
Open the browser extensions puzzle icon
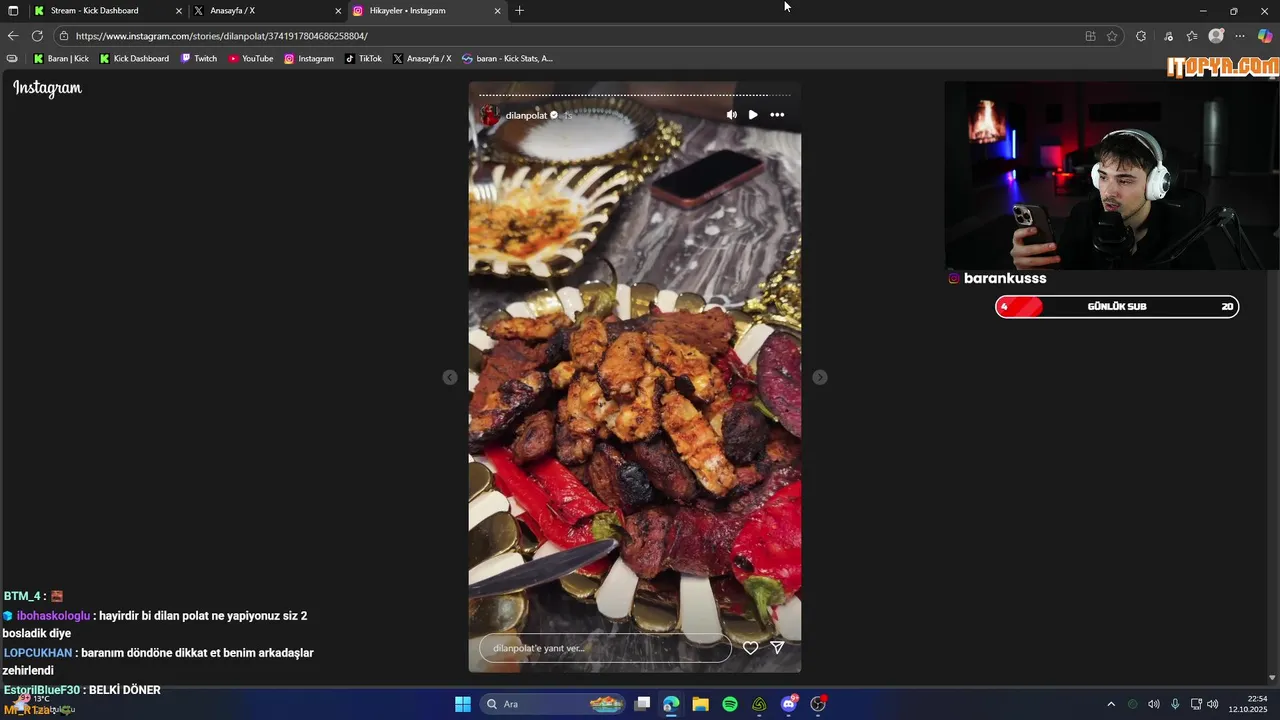click(x=1141, y=36)
